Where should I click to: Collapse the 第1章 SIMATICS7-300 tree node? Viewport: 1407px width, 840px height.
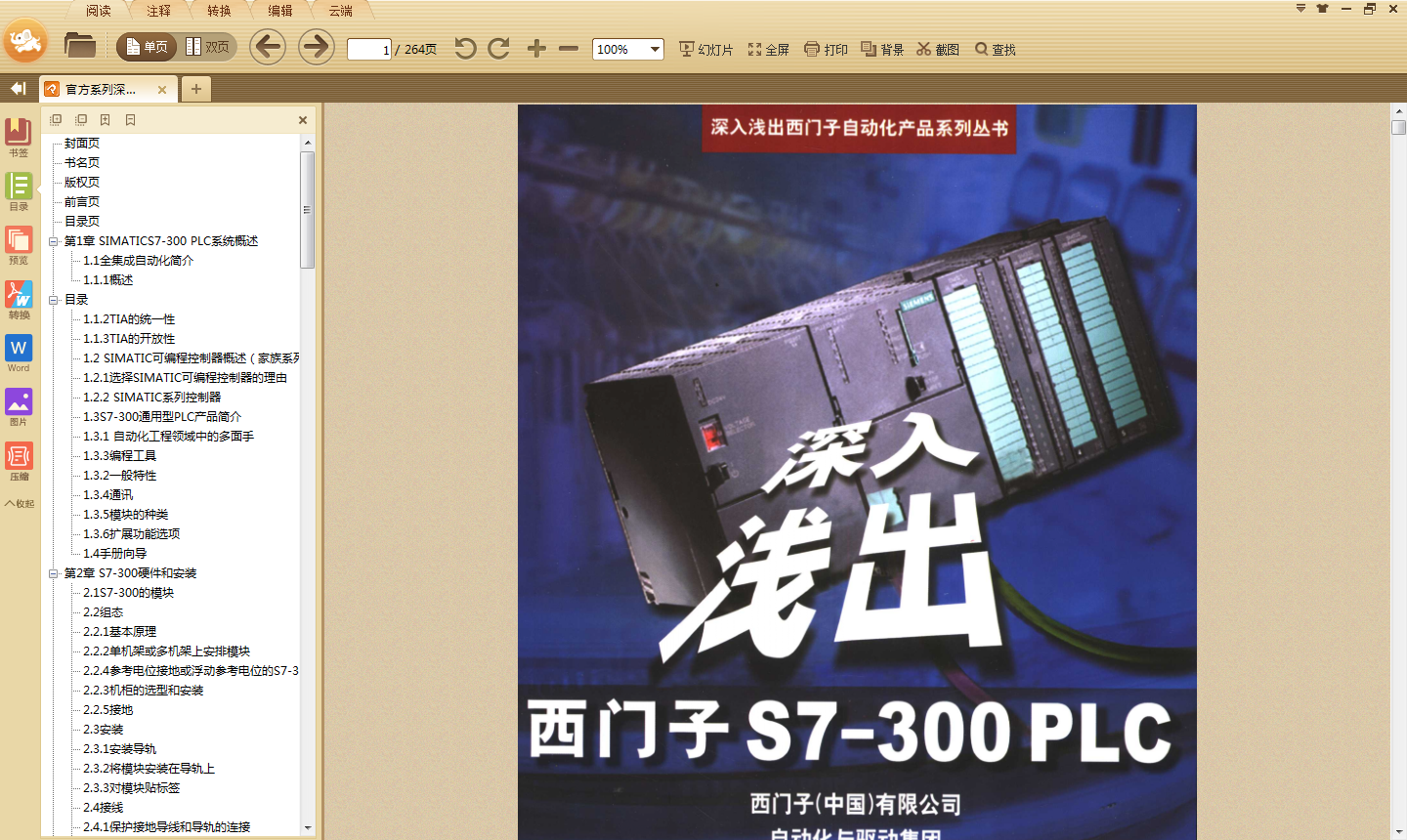click(x=54, y=241)
